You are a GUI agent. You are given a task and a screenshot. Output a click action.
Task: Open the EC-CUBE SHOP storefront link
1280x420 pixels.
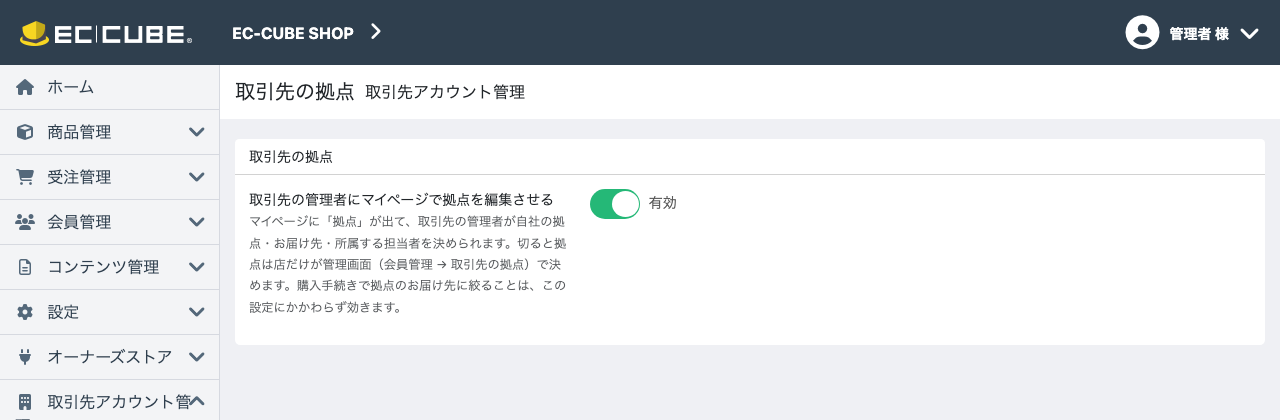tap(293, 33)
